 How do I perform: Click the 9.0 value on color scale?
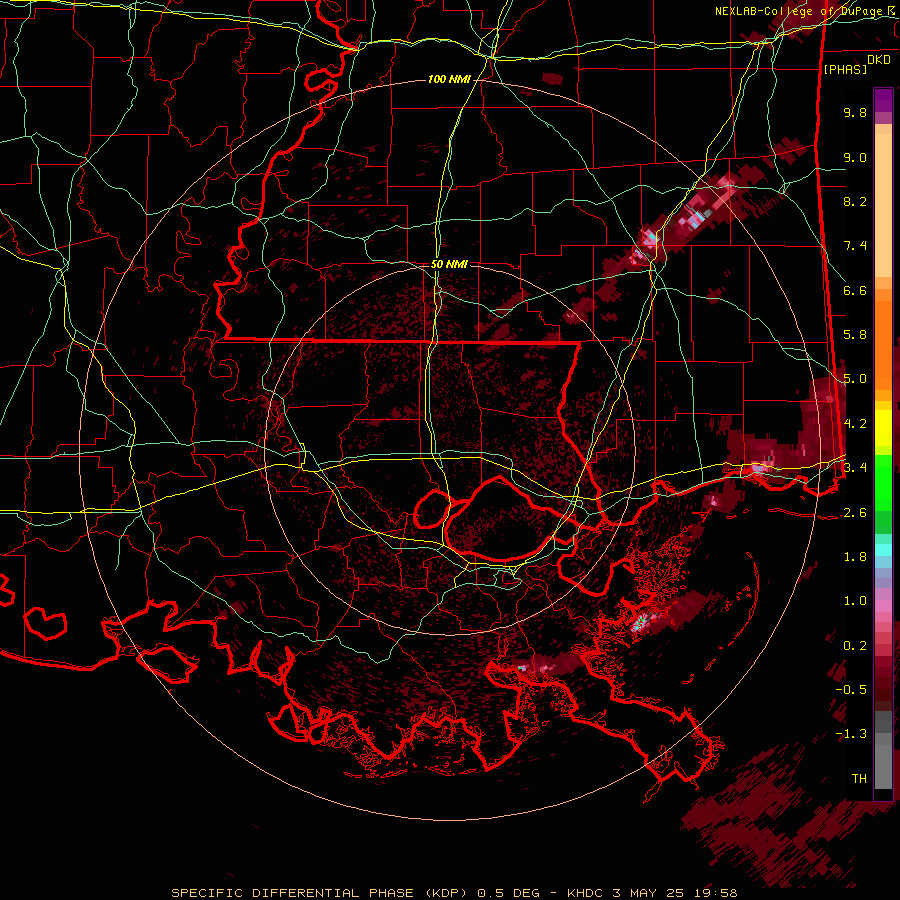pyautogui.click(x=855, y=157)
